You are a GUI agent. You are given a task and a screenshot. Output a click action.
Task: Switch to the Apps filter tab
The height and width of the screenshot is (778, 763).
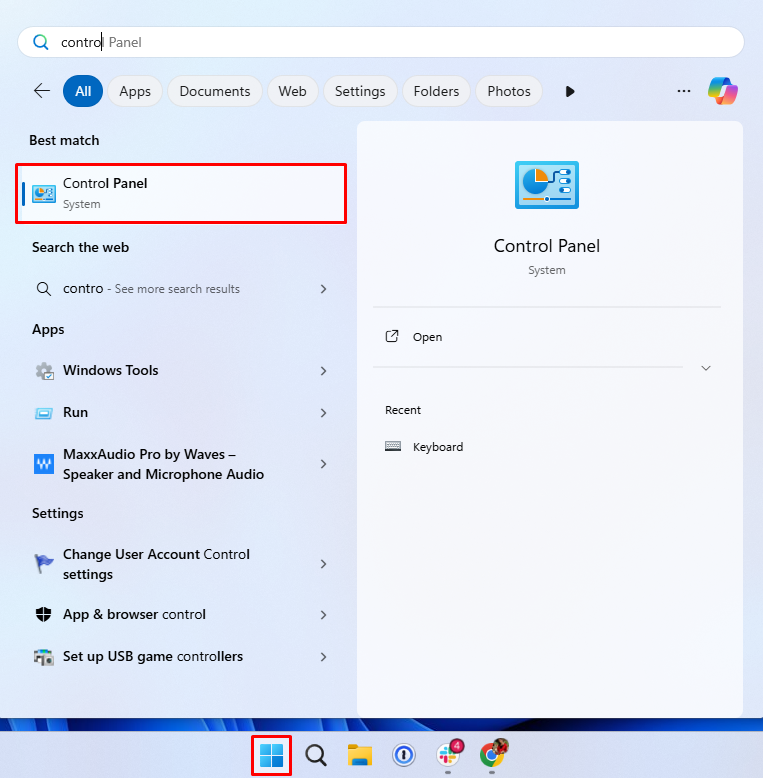pos(135,91)
